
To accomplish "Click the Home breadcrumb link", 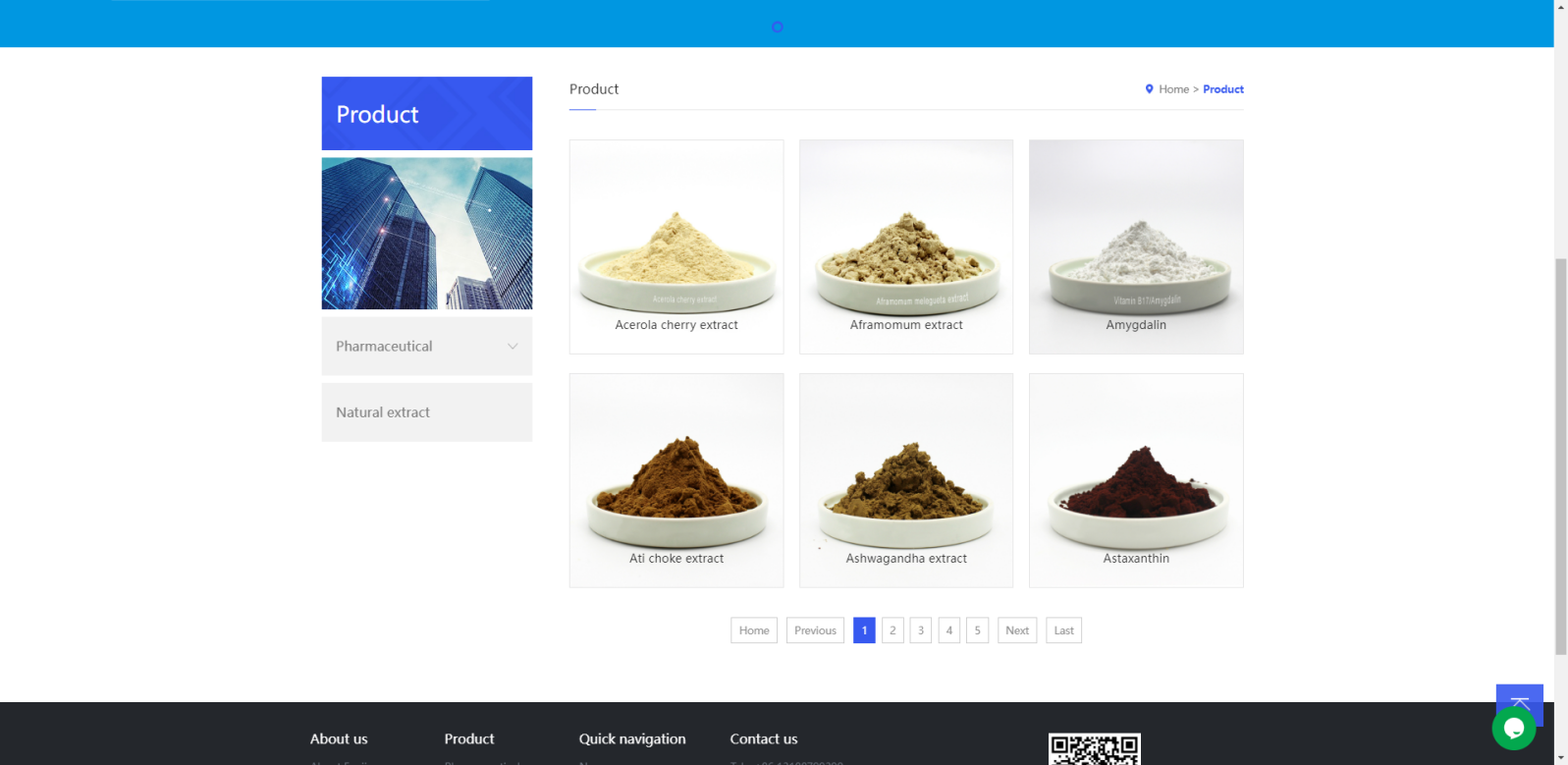I will (x=1173, y=89).
